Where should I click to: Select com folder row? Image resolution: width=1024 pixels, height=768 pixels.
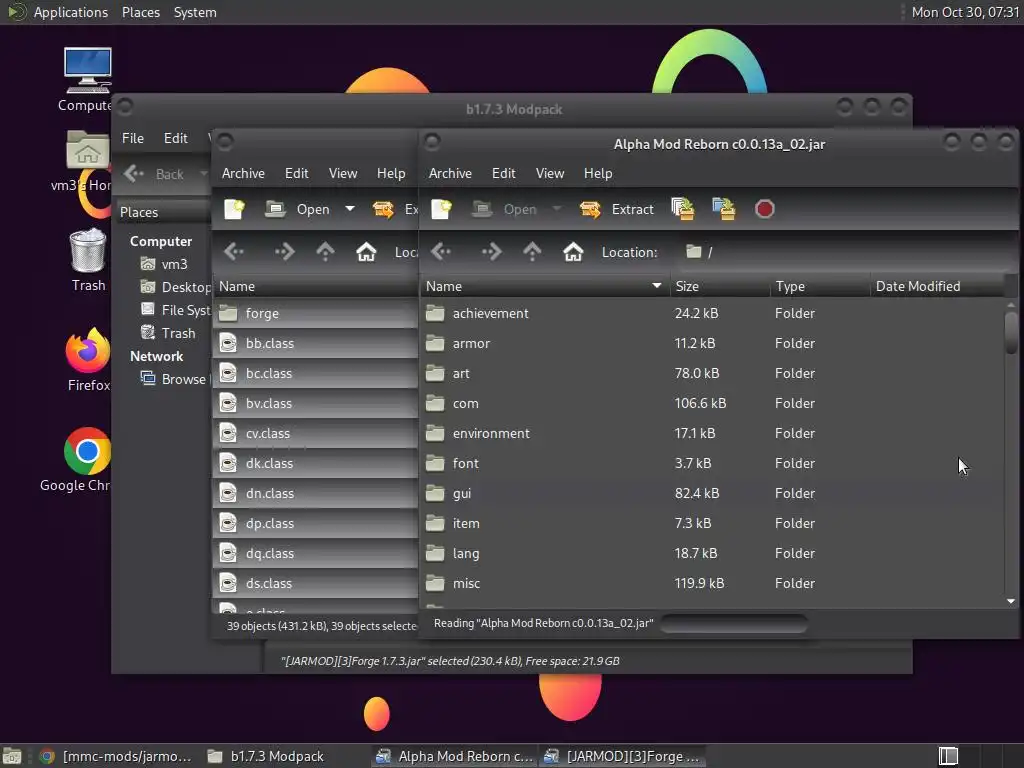[x=712, y=404]
